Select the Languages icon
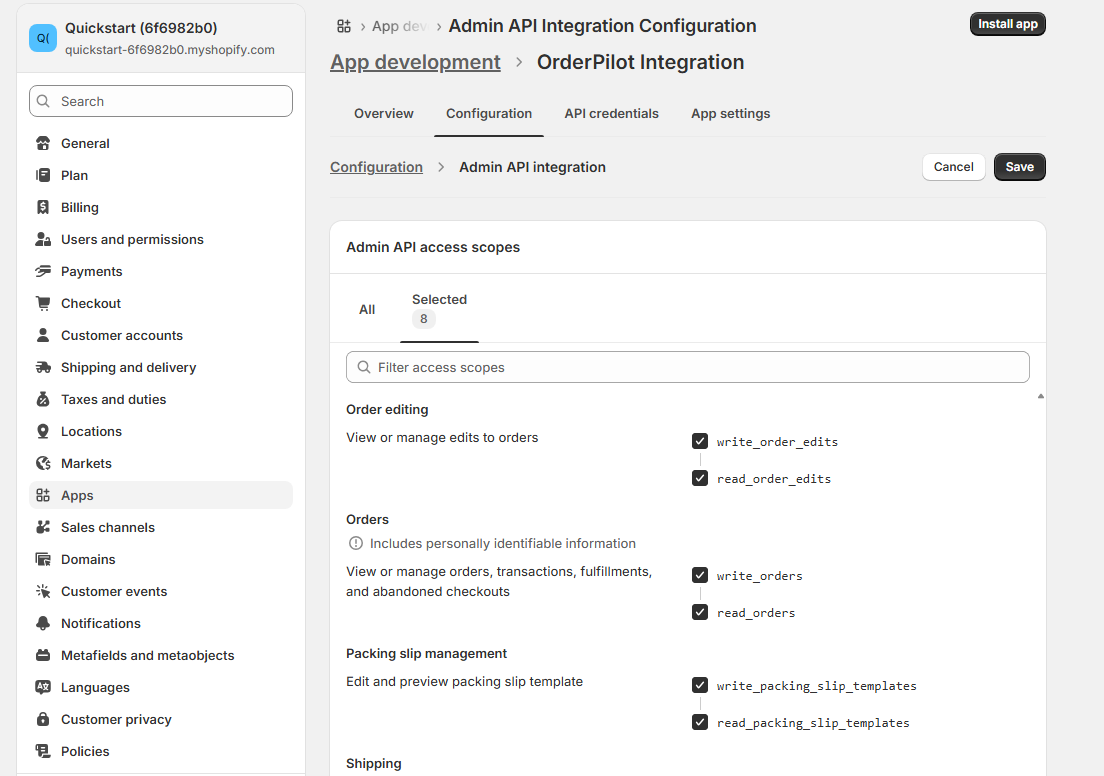 click(44, 687)
